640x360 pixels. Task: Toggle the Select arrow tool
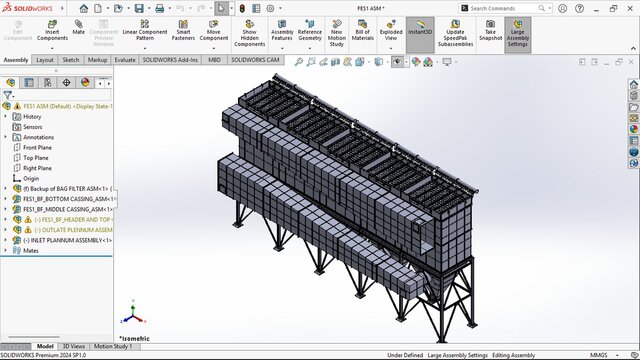pos(221,8)
